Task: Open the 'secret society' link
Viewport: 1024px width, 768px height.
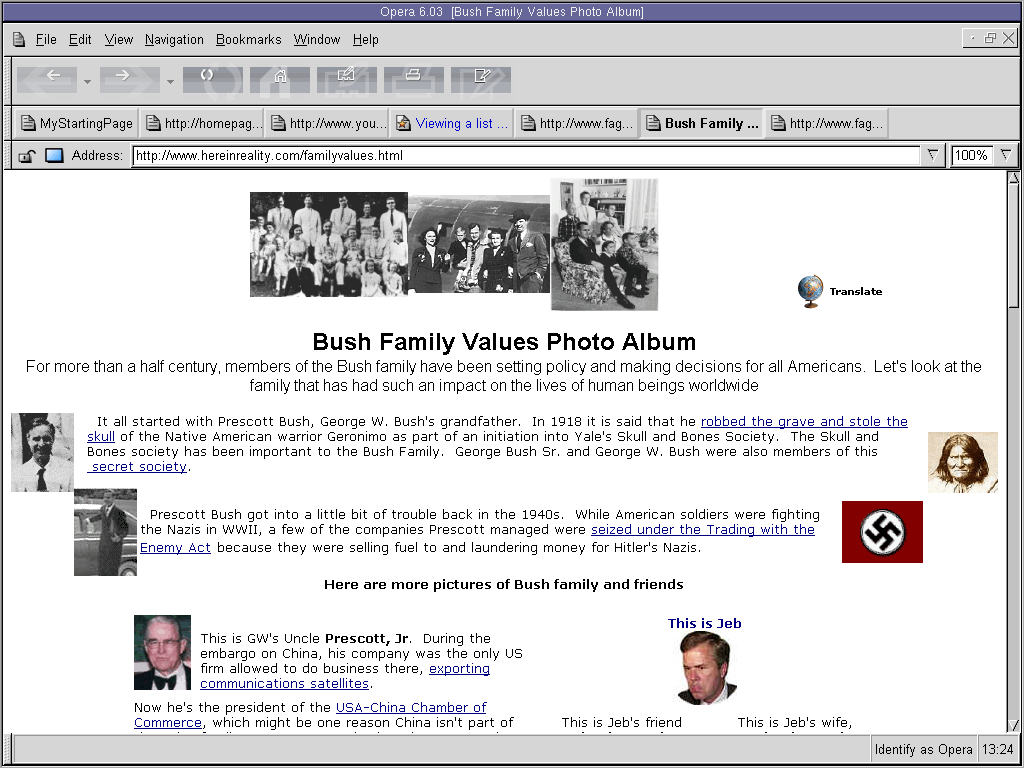Action: [x=137, y=466]
